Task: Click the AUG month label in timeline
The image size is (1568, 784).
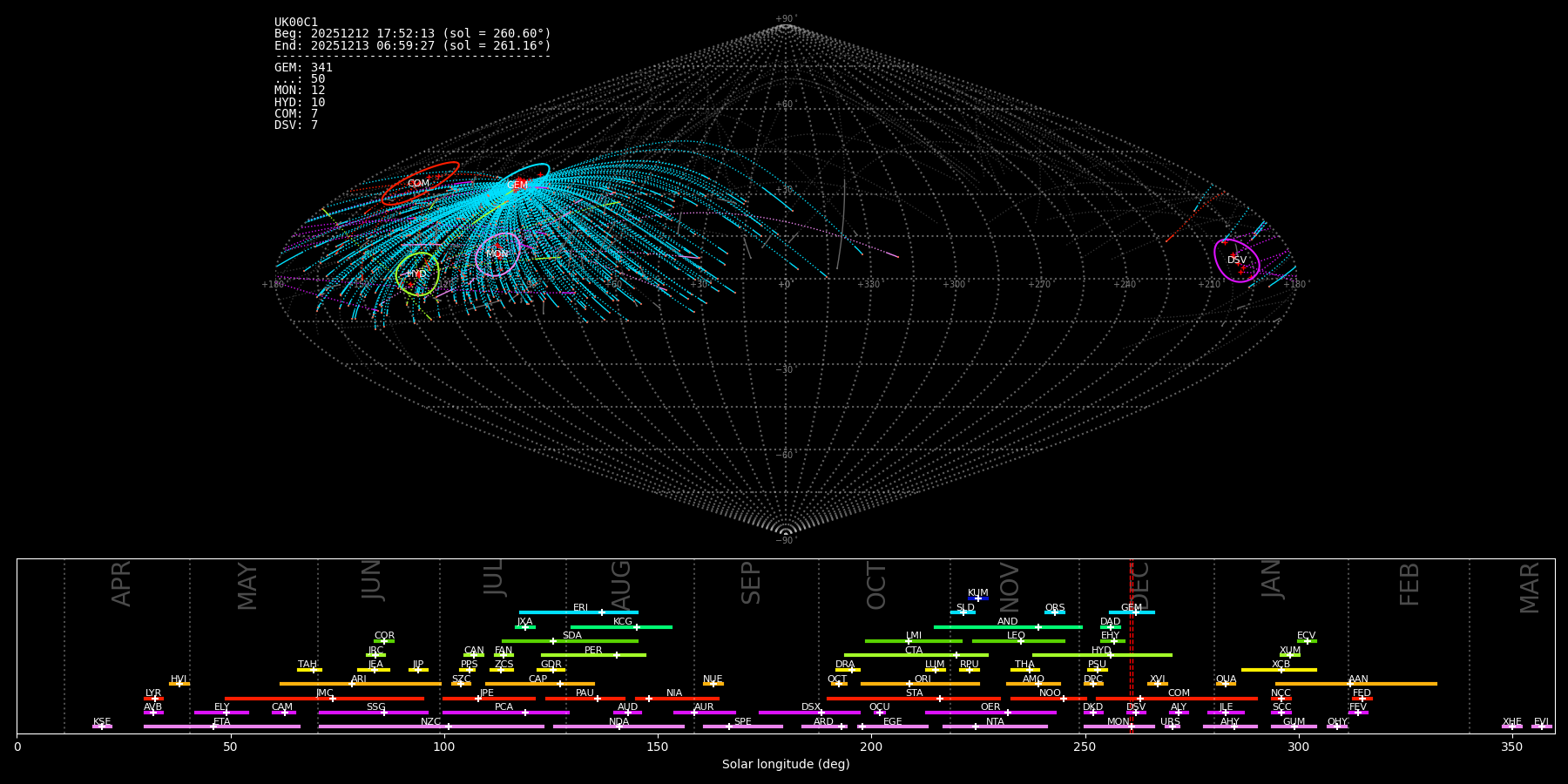Action: (x=621, y=586)
